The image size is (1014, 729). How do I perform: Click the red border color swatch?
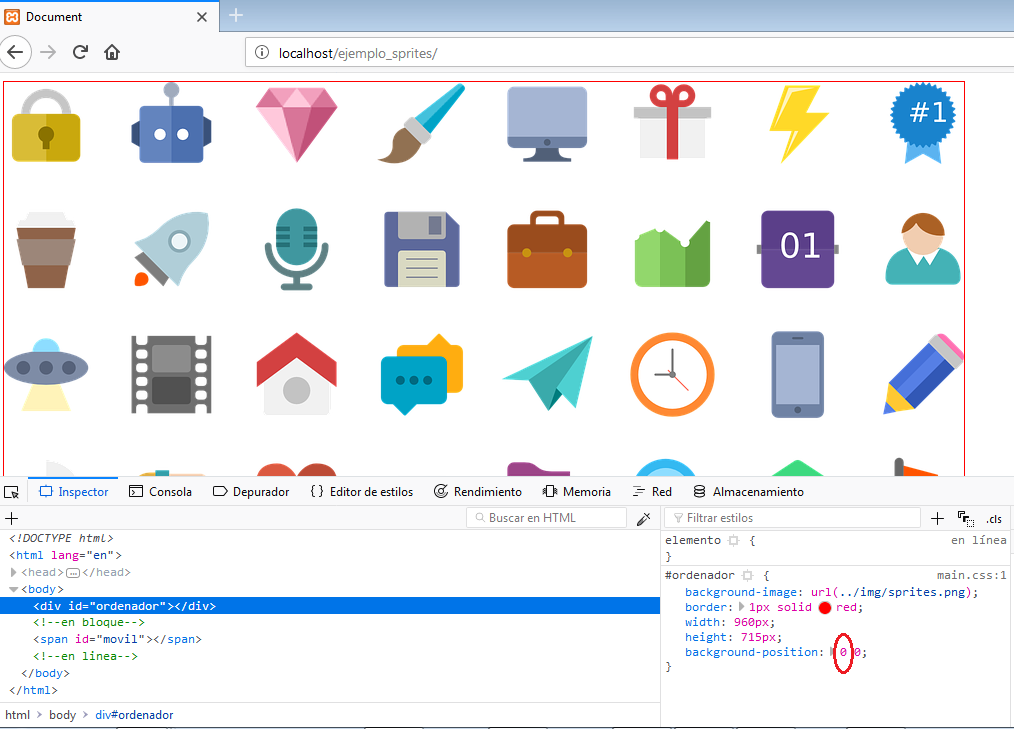tap(825, 608)
